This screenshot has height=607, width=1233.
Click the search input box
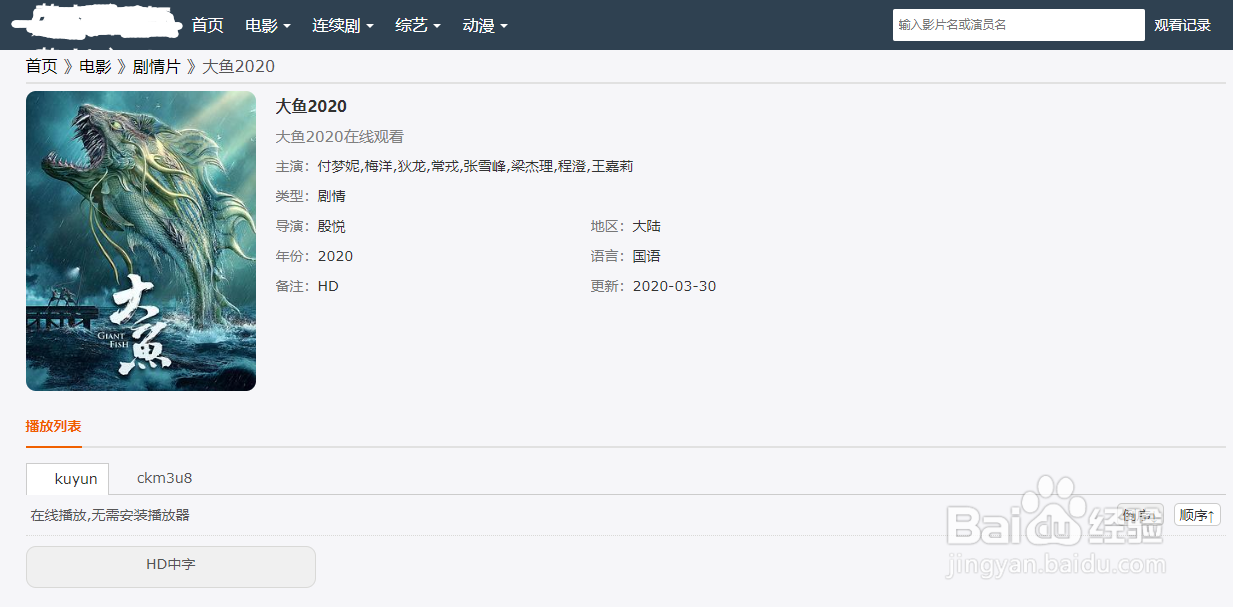1018,24
